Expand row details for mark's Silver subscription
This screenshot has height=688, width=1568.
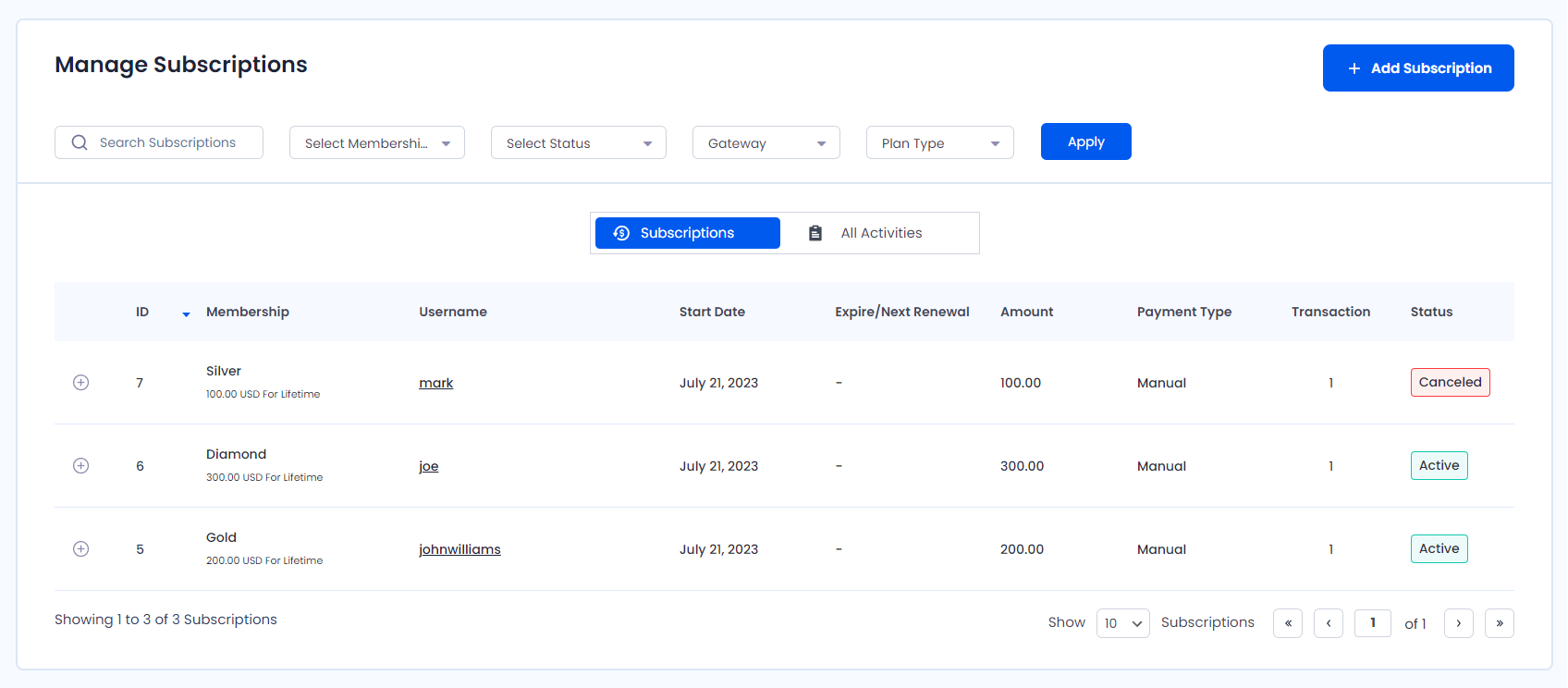(x=81, y=383)
